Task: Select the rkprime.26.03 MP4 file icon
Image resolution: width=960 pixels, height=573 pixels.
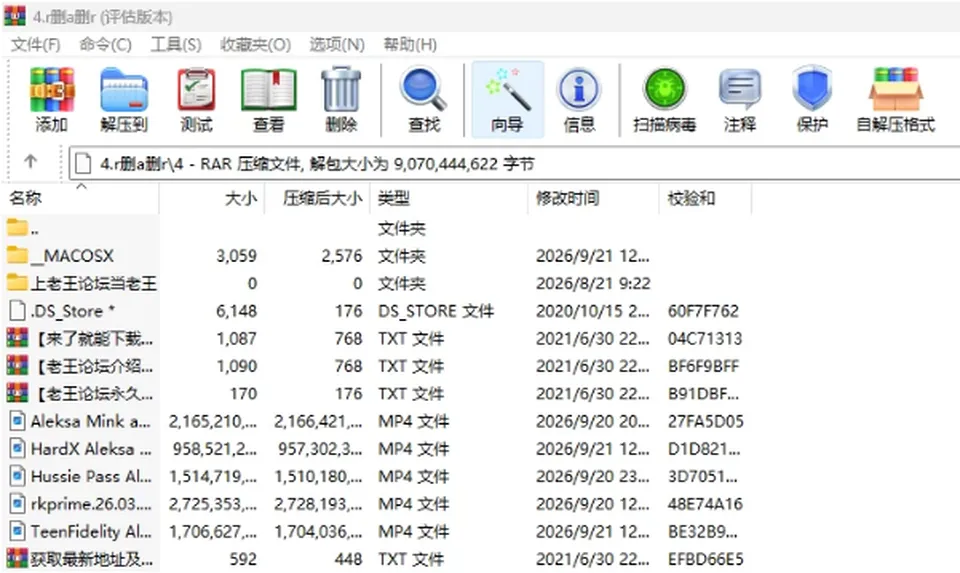Action: pyautogui.click(x=17, y=504)
